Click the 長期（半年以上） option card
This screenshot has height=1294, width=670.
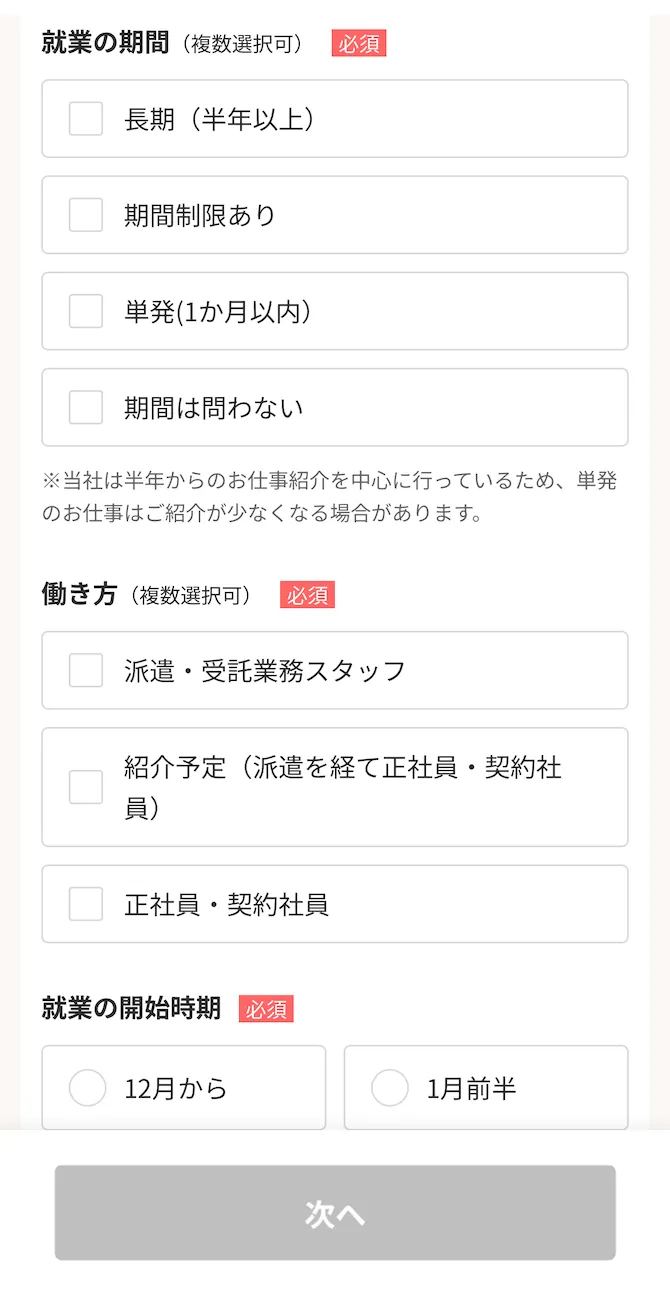point(333,118)
